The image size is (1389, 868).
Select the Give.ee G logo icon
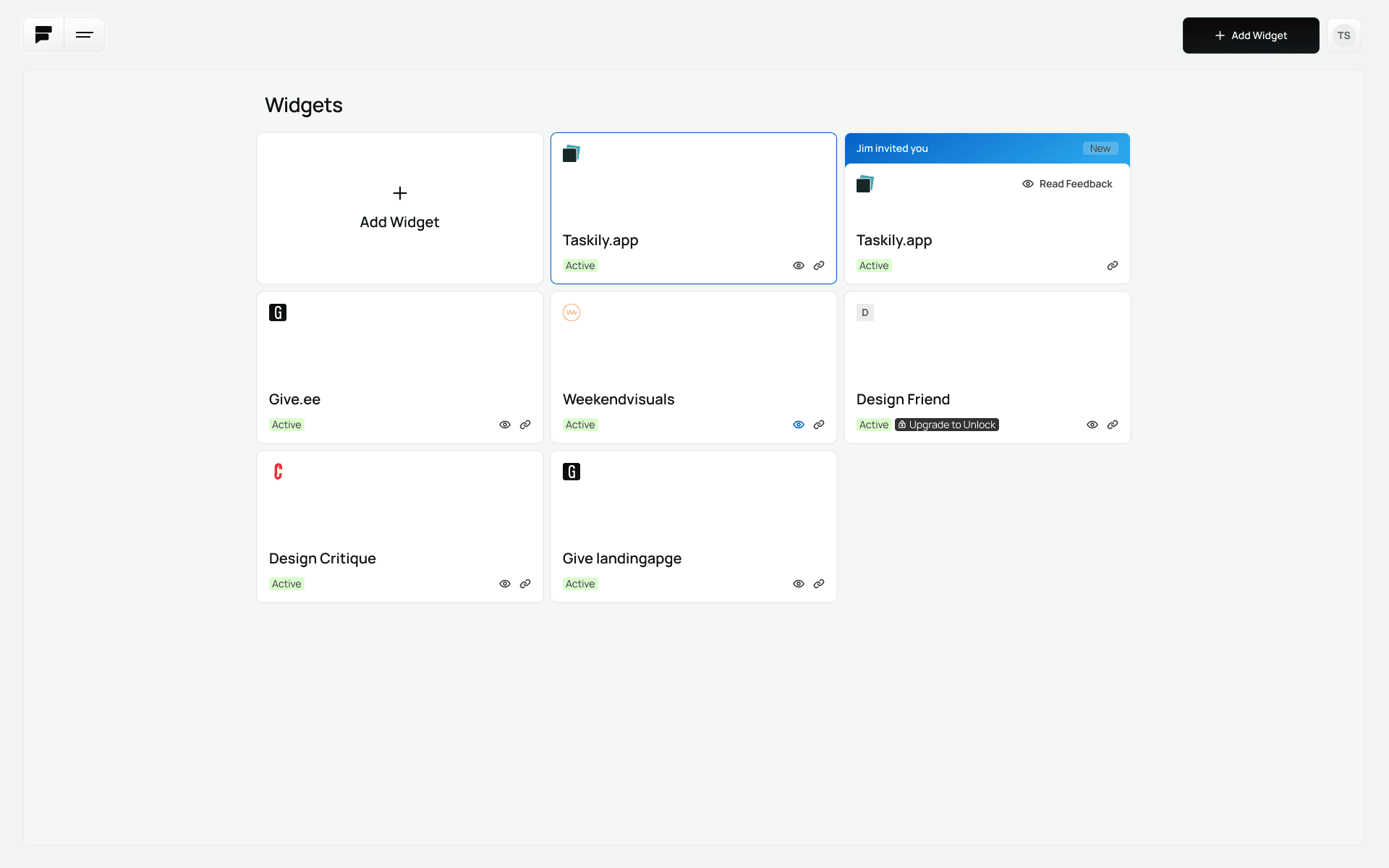[x=278, y=312]
